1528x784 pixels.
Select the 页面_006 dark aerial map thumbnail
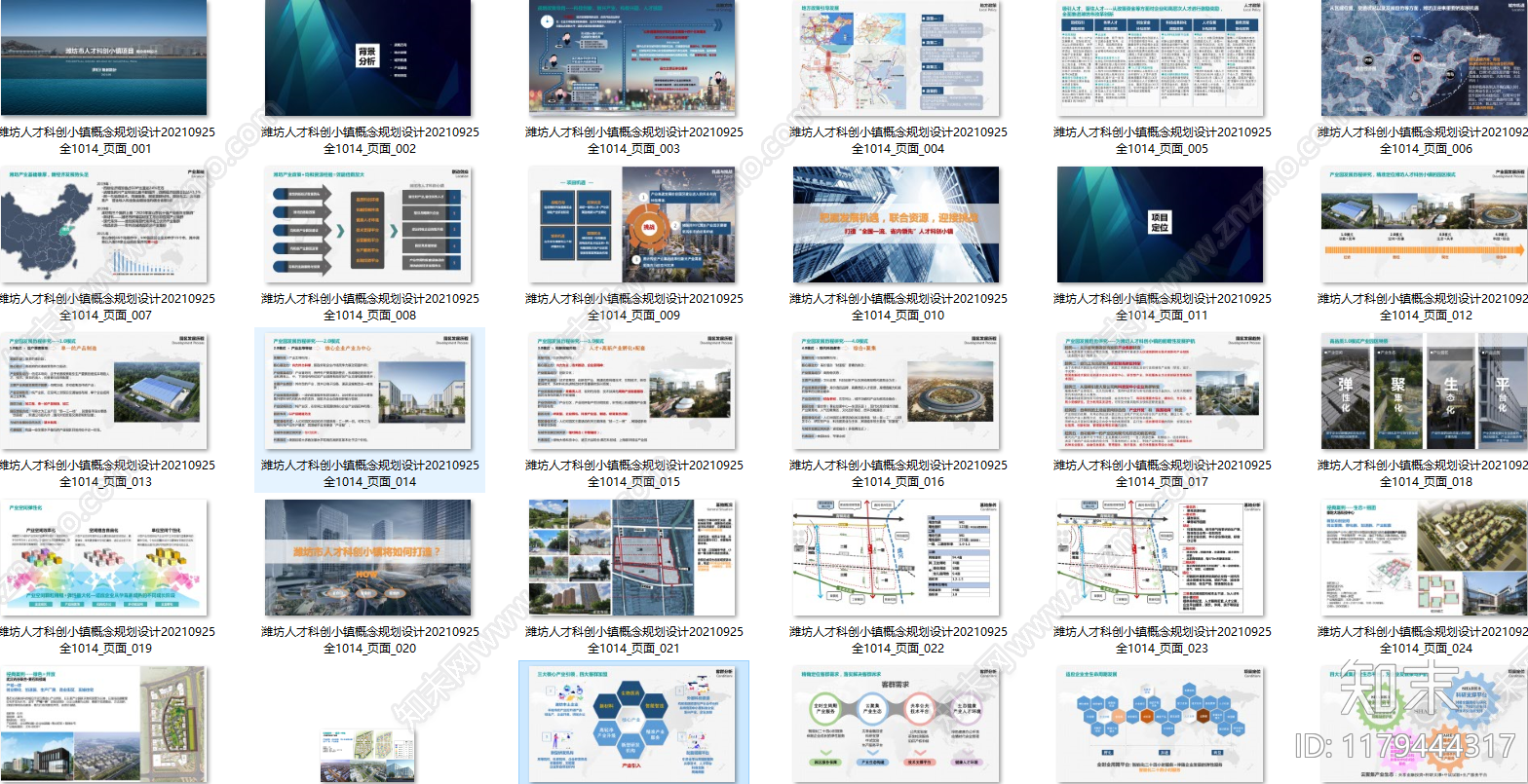1425,58
